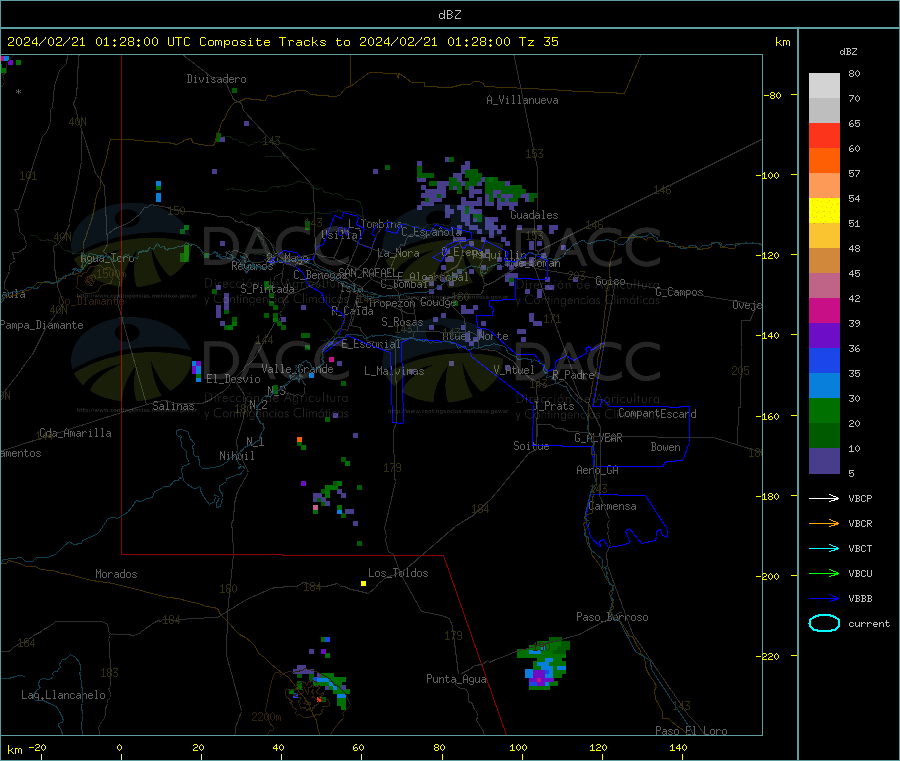Click the L_Malvinas place label
This screenshot has width=900, height=761.
[x=394, y=371]
